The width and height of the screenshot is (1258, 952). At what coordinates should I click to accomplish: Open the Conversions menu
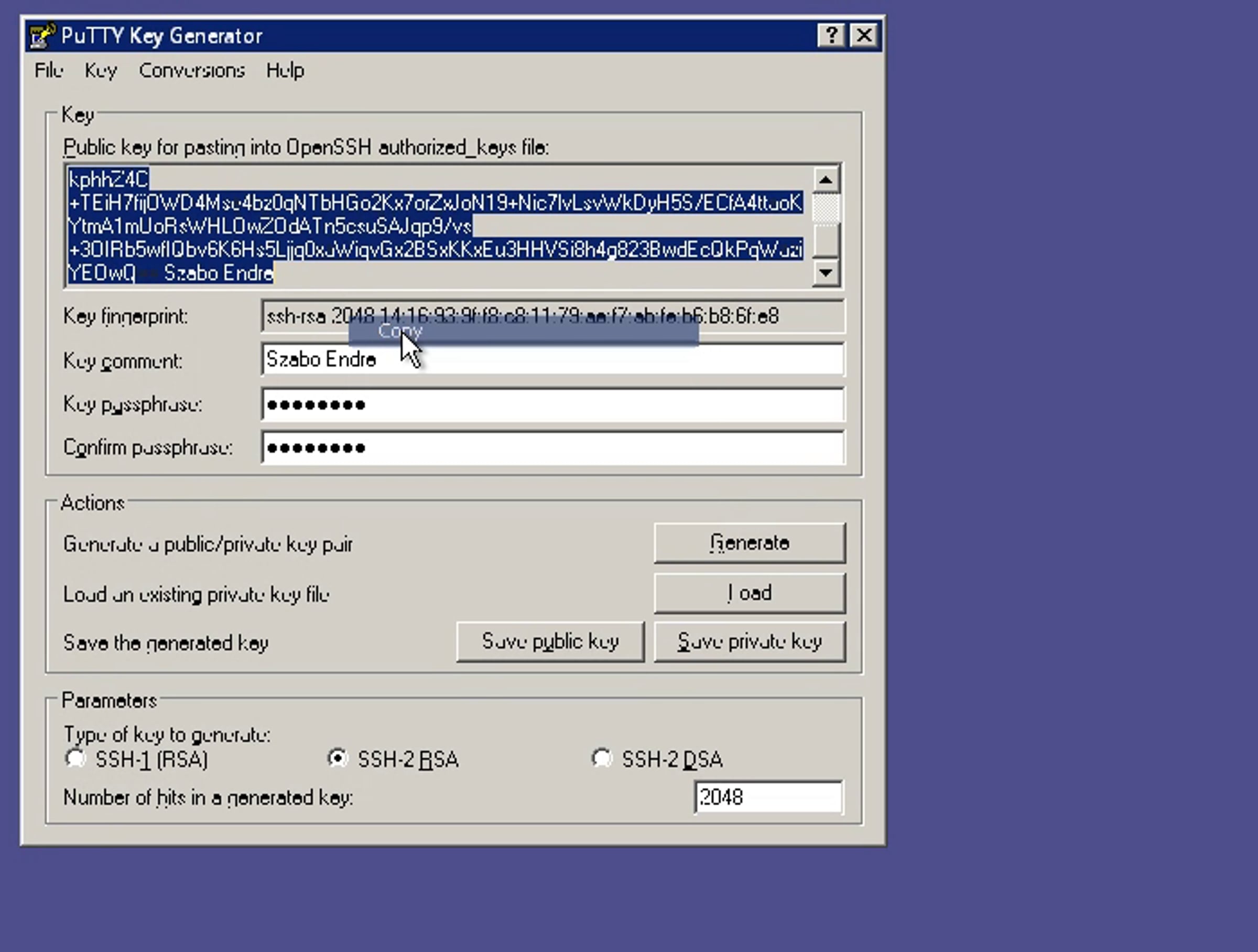[x=192, y=71]
